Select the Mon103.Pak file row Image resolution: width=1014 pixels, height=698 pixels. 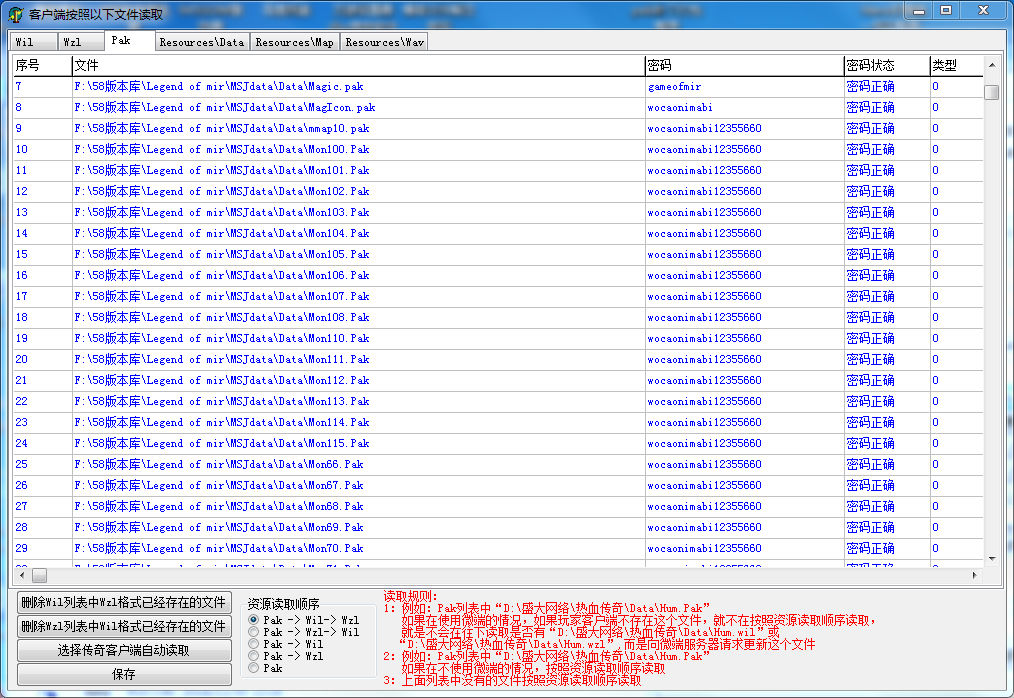498,212
